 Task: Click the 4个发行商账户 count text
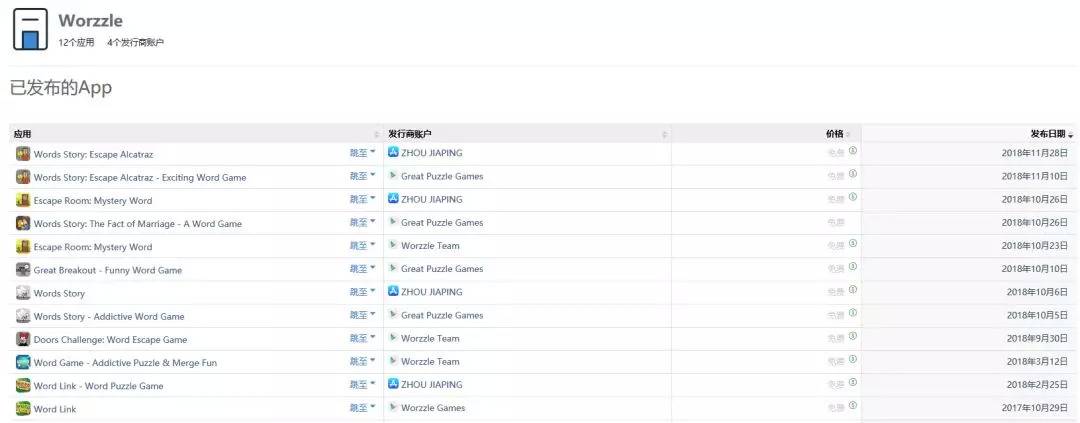point(136,43)
